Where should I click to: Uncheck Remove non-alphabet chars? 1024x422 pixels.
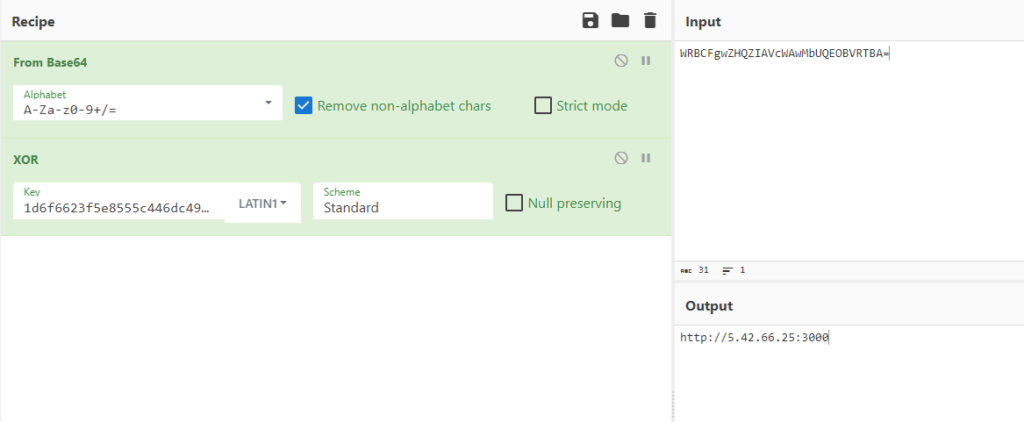point(304,105)
